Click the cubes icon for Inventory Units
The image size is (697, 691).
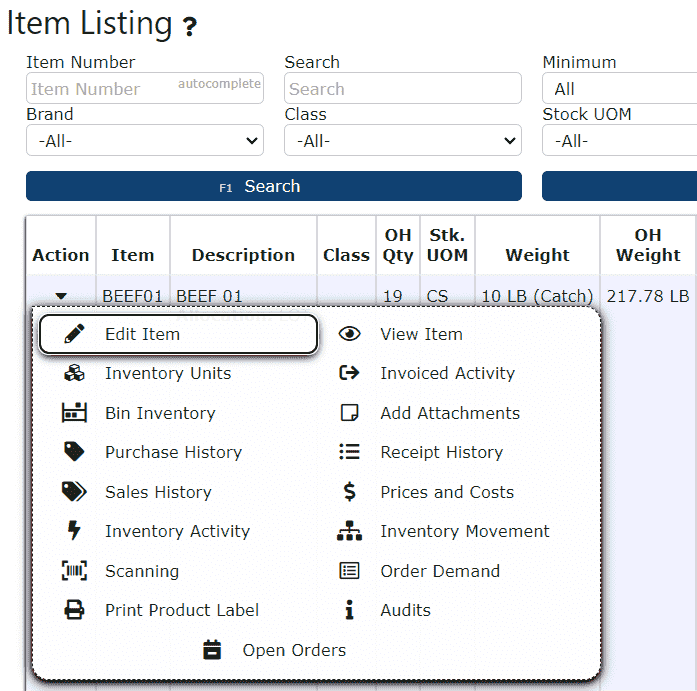tap(75, 373)
